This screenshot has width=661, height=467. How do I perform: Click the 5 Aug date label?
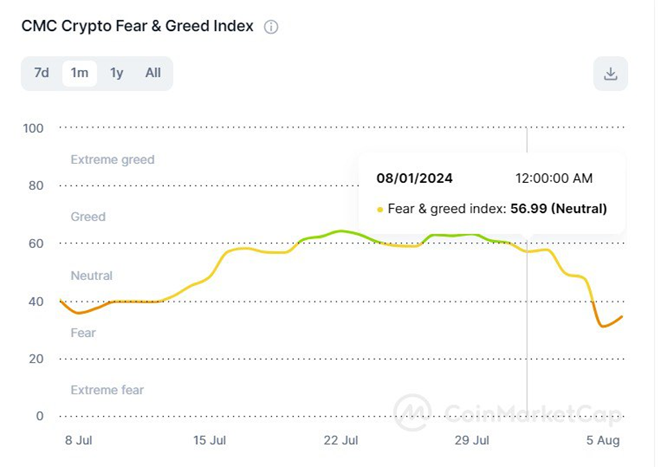coord(603,441)
